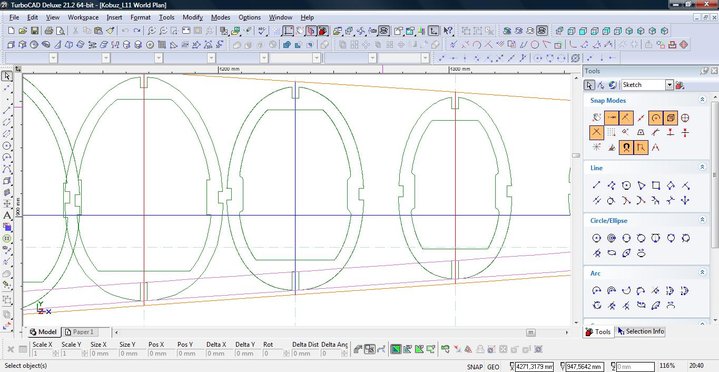Screen dimensions: 719x372
Task: Collapse the Circle/Ellipse section
Action: point(702,220)
